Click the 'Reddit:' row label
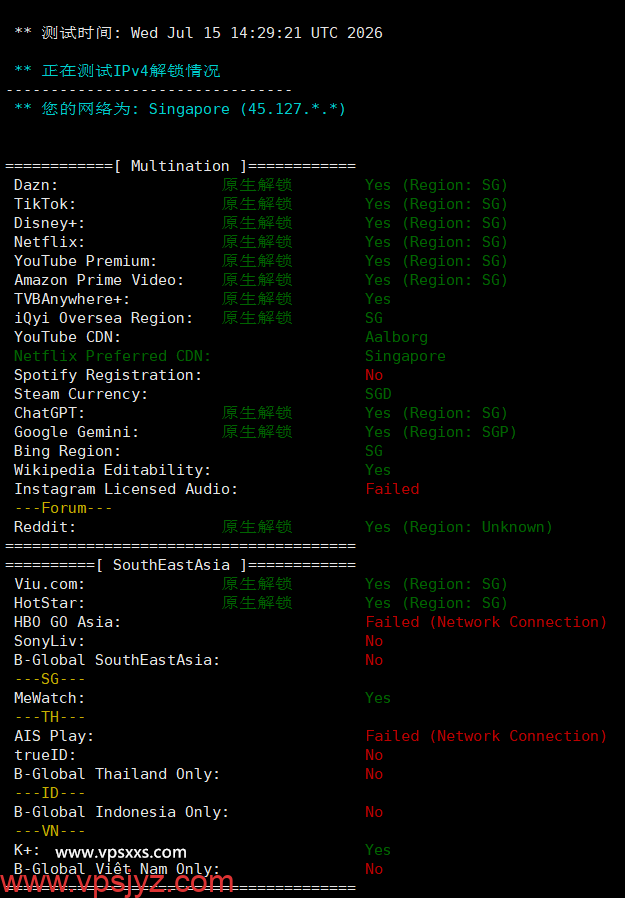This screenshot has width=625, height=898. click(x=45, y=527)
